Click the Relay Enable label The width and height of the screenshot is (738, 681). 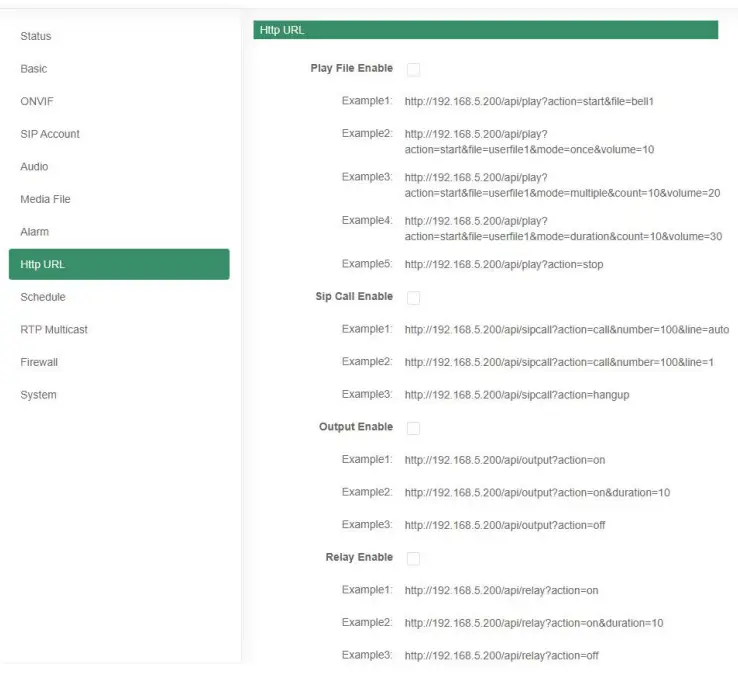pyautogui.click(x=359, y=557)
